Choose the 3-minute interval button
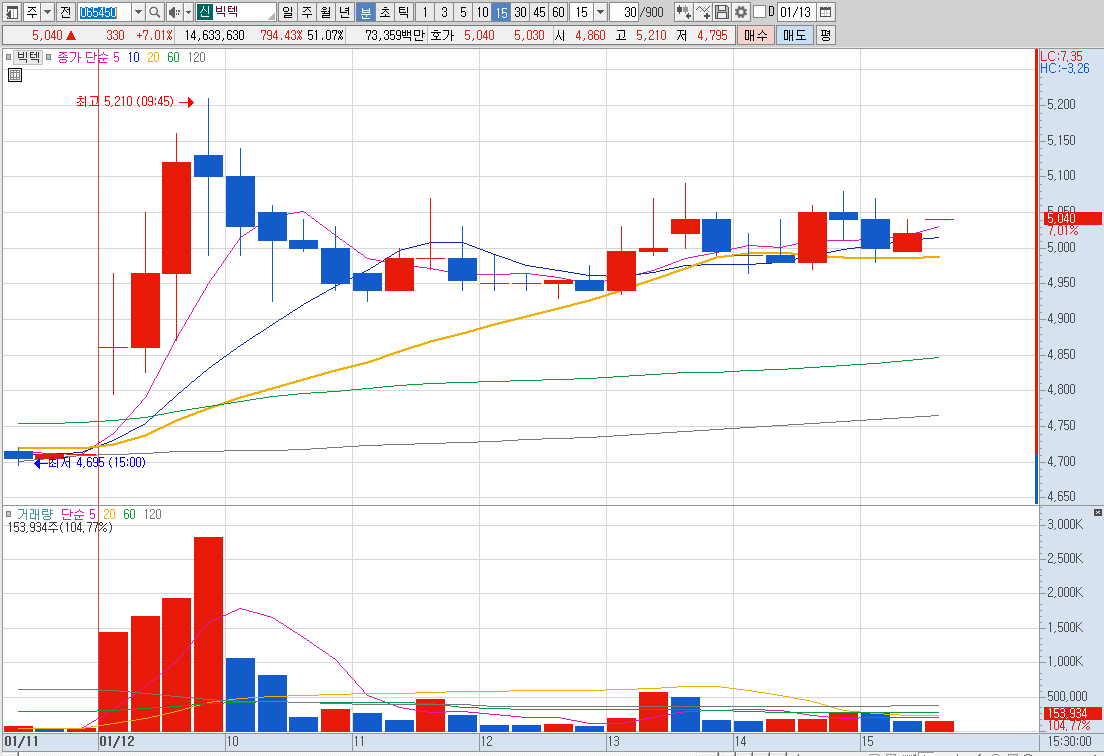Screen dimensions: 1104x756 tap(444, 12)
